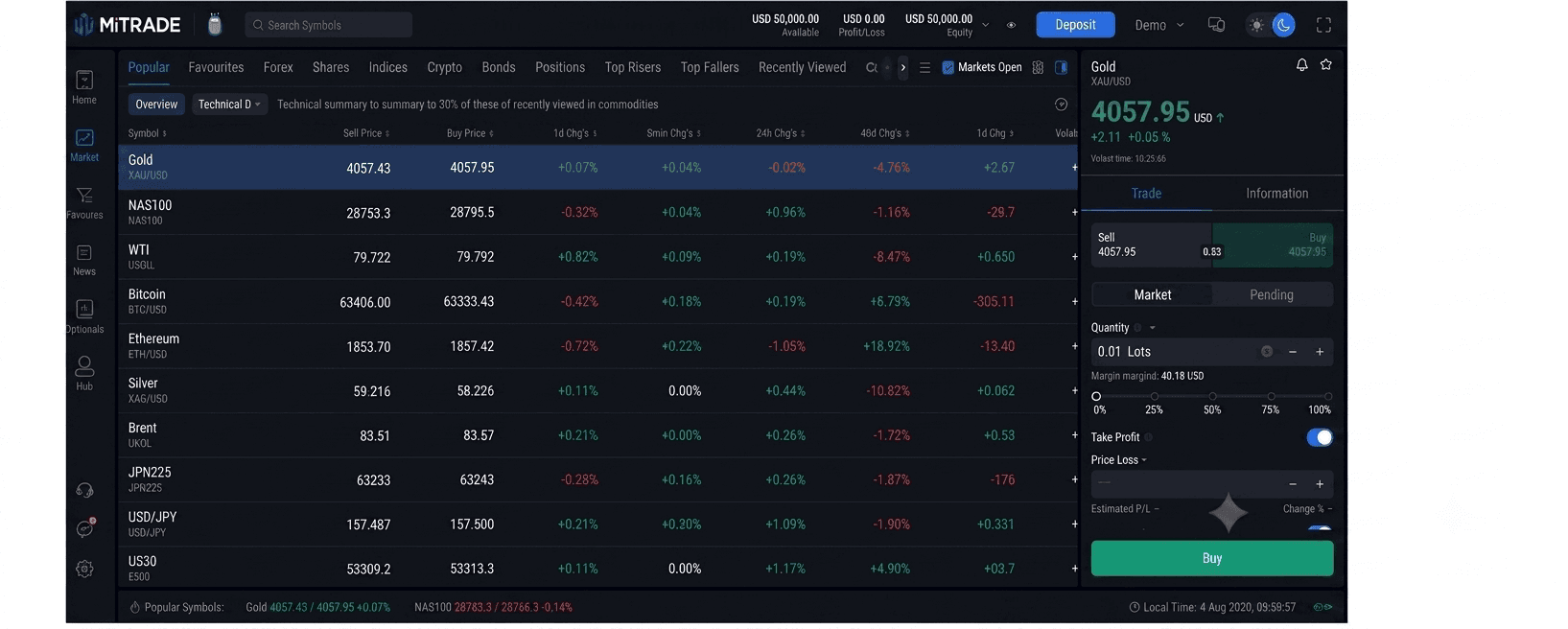Open the Recently Viewed tab
1568x629 pixels.
pos(802,67)
